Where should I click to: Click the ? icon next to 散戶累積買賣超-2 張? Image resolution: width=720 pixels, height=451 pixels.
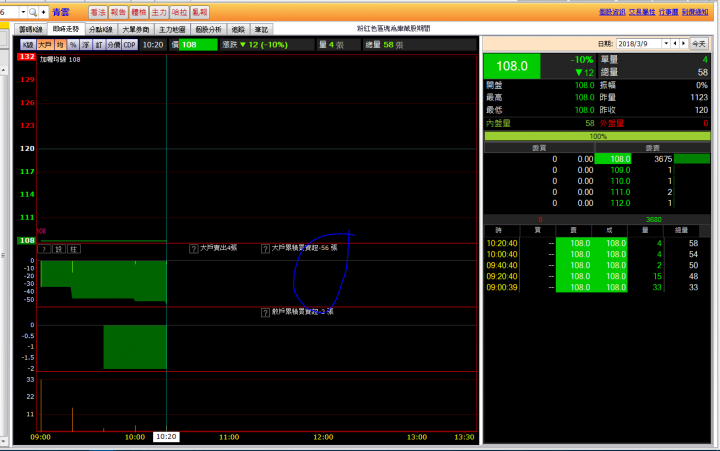pyautogui.click(x=265, y=313)
